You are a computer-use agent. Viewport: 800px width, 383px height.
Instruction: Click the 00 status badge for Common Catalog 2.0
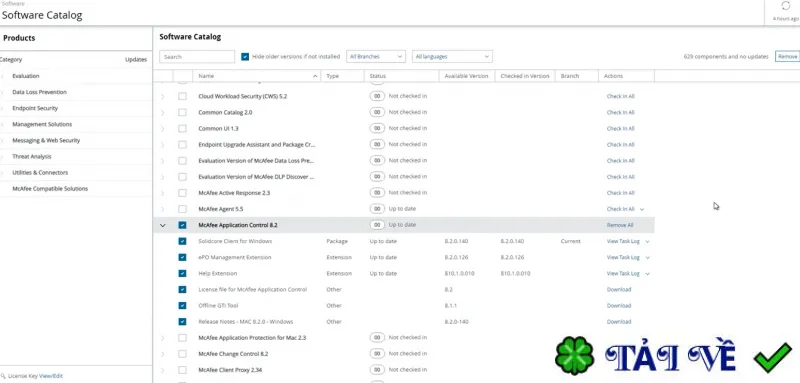[x=377, y=112]
